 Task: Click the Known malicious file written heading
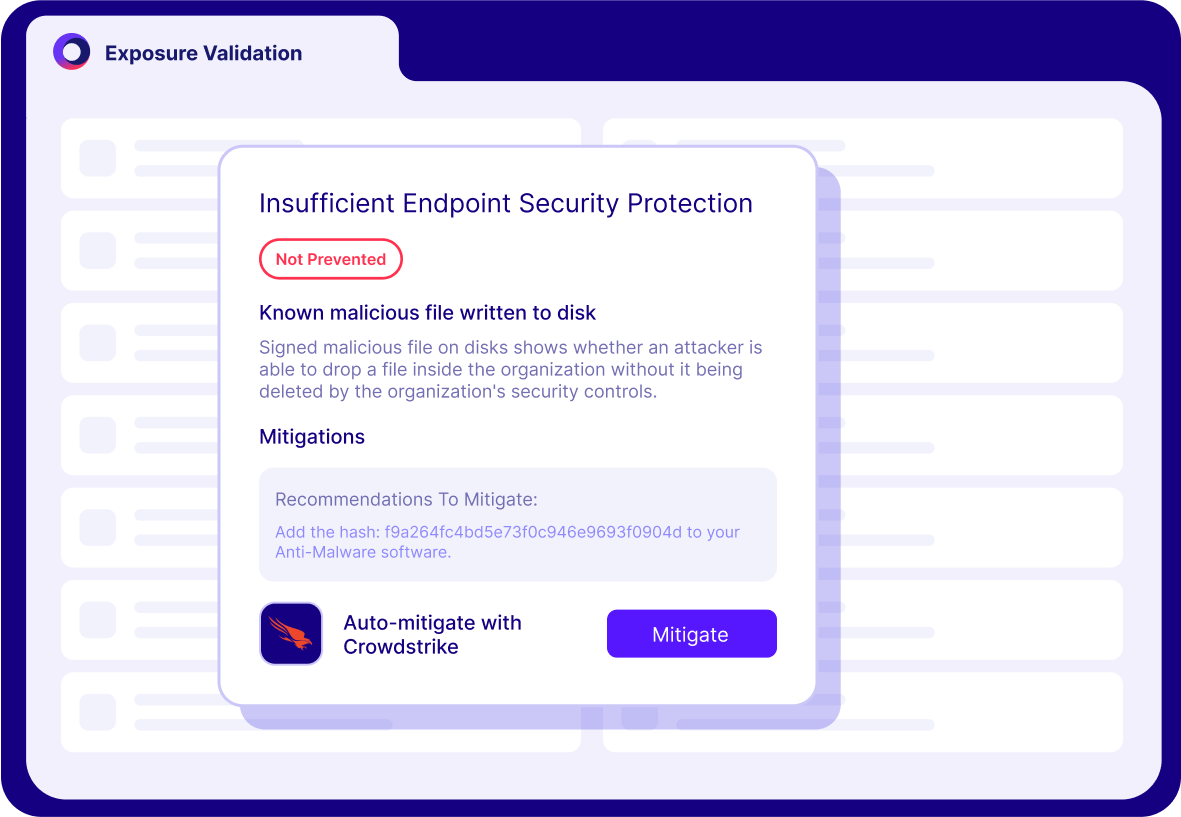pos(427,312)
